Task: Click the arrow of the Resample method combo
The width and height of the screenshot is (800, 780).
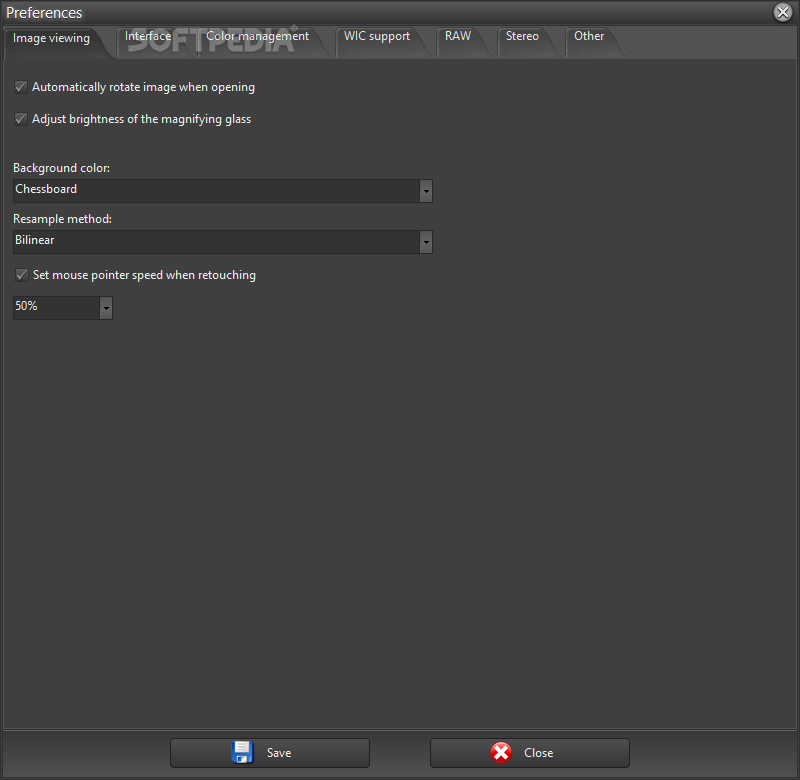Action: point(426,242)
